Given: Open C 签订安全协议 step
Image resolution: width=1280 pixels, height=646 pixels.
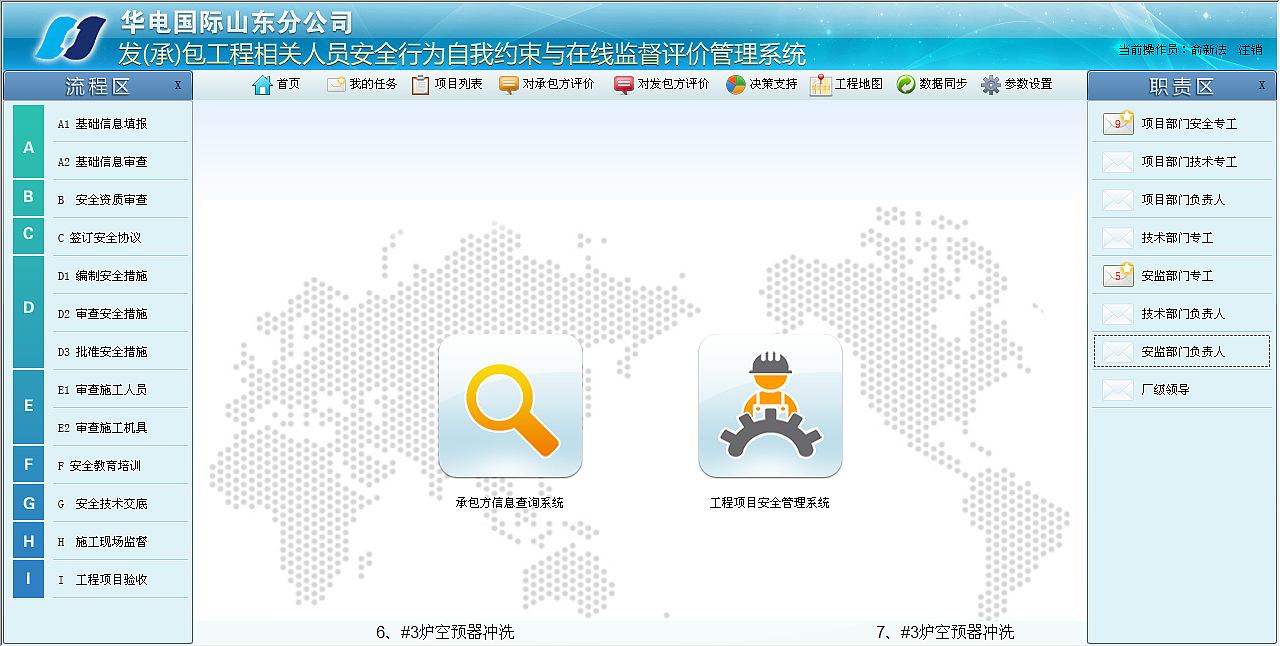Looking at the screenshot, I should tap(100, 238).
